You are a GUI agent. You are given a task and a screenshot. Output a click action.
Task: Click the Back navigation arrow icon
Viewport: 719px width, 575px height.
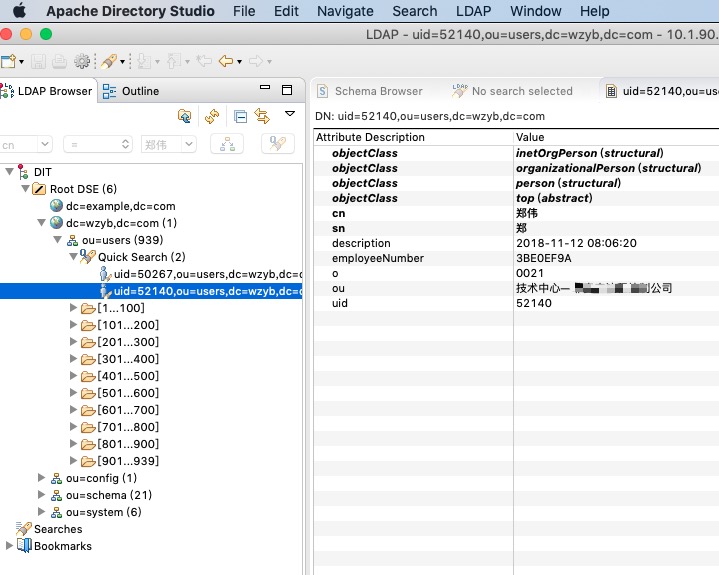226,61
